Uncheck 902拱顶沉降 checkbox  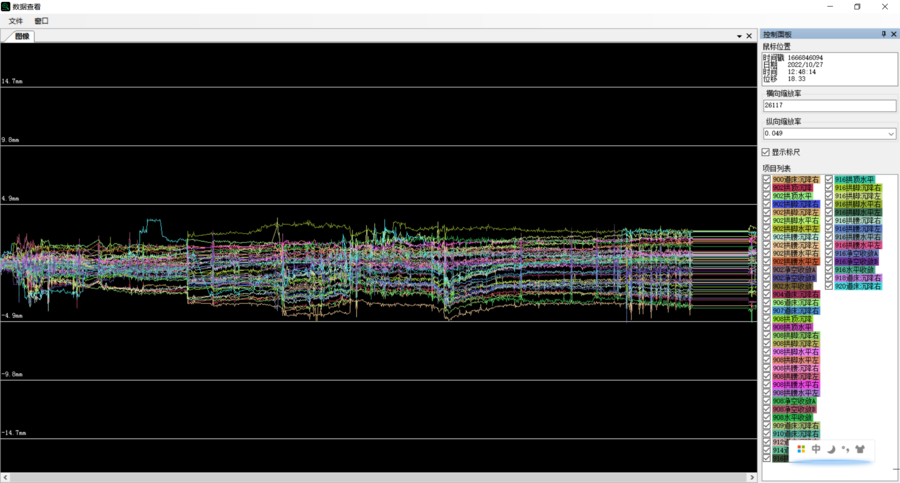click(x=767, y=187)
